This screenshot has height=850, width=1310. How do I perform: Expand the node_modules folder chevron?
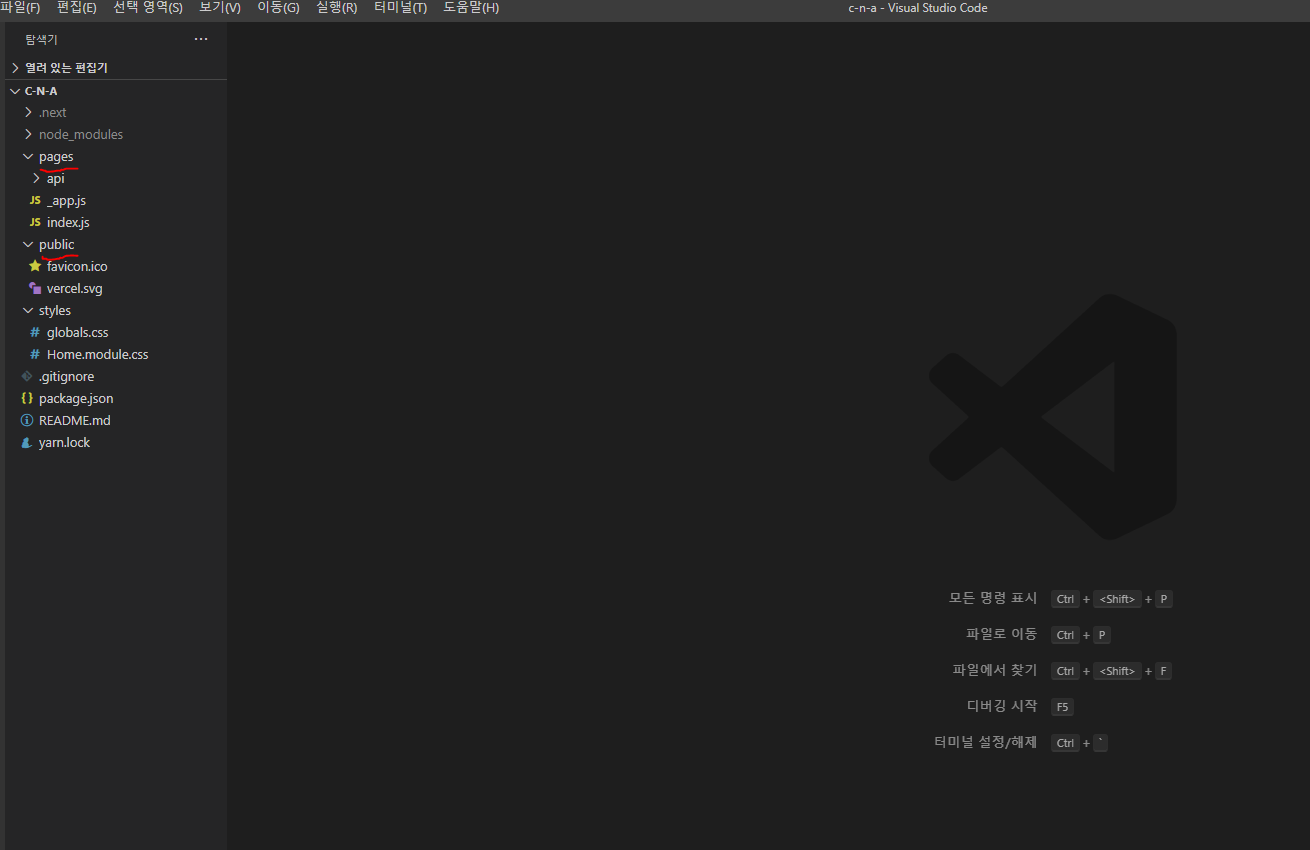(x=28, y=134)
